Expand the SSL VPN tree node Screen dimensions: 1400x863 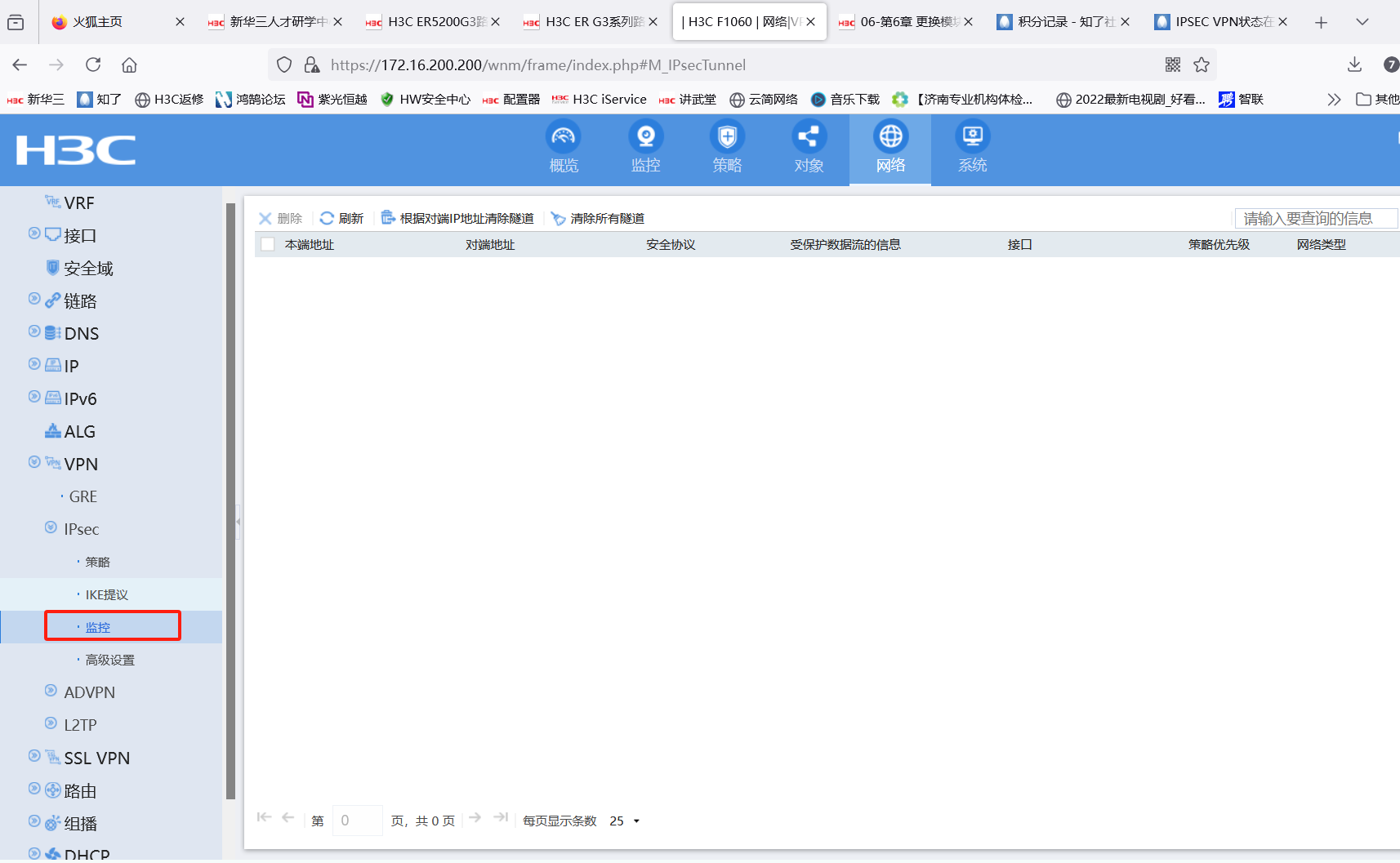(34, 756)
